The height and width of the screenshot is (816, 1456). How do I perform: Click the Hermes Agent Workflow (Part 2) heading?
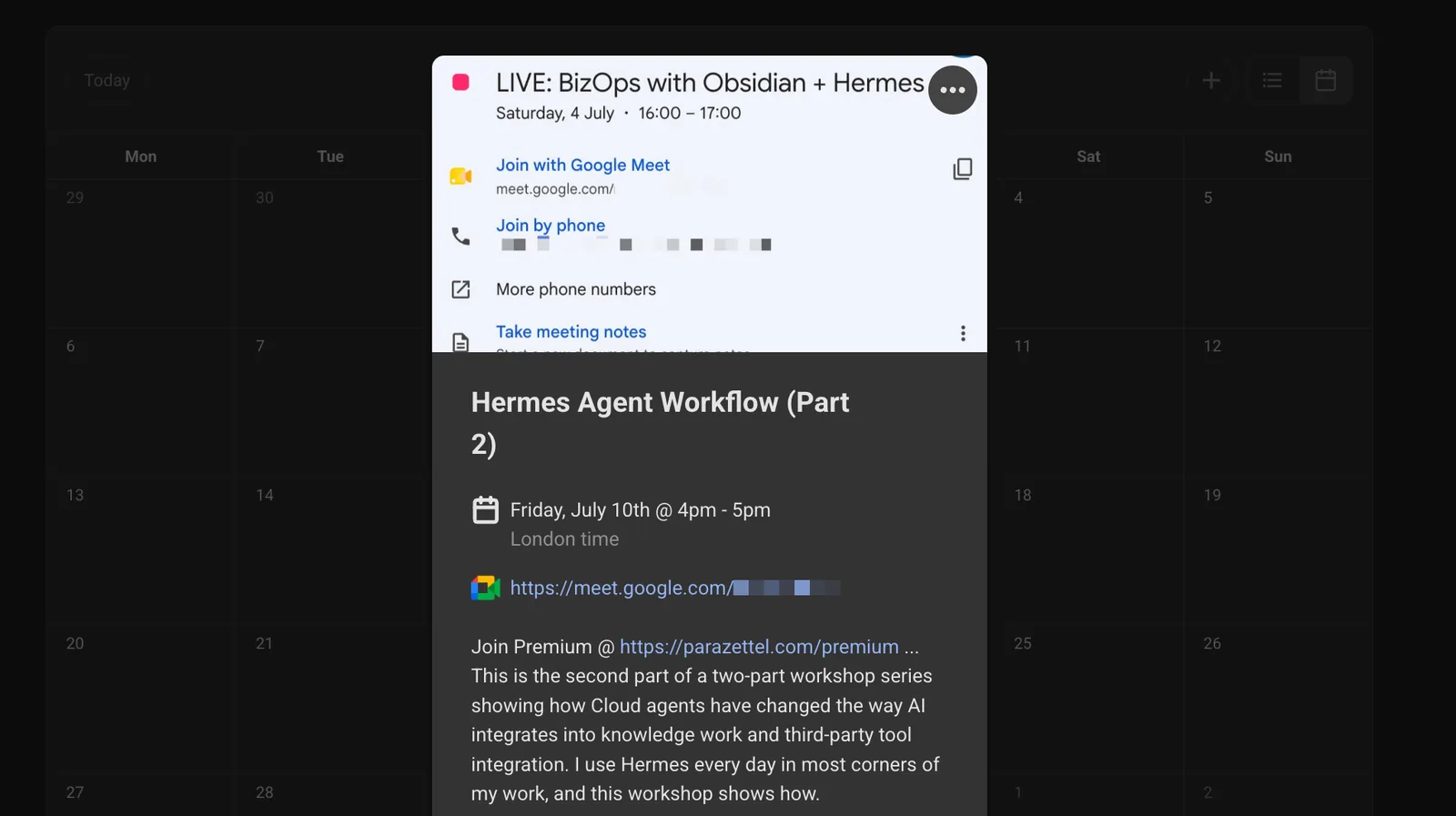click(x=661, y=423)
